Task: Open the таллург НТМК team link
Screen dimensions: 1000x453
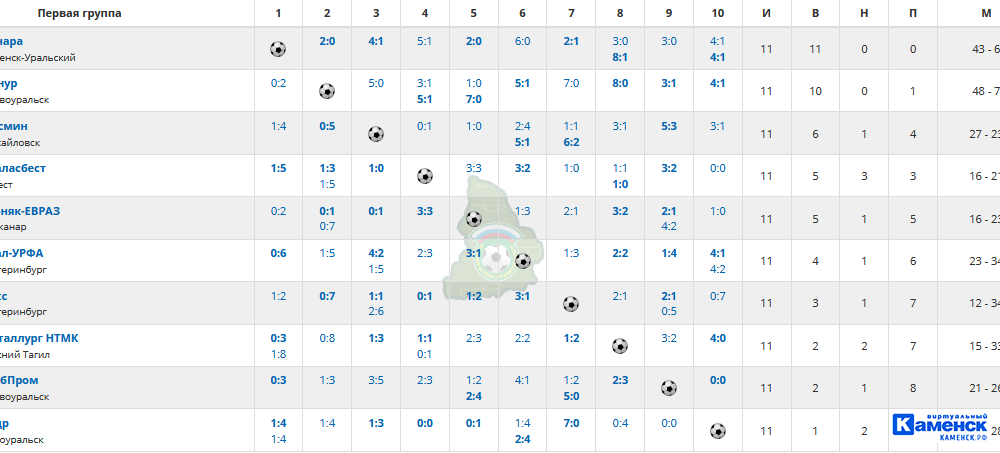Action: tap(39, 338)
